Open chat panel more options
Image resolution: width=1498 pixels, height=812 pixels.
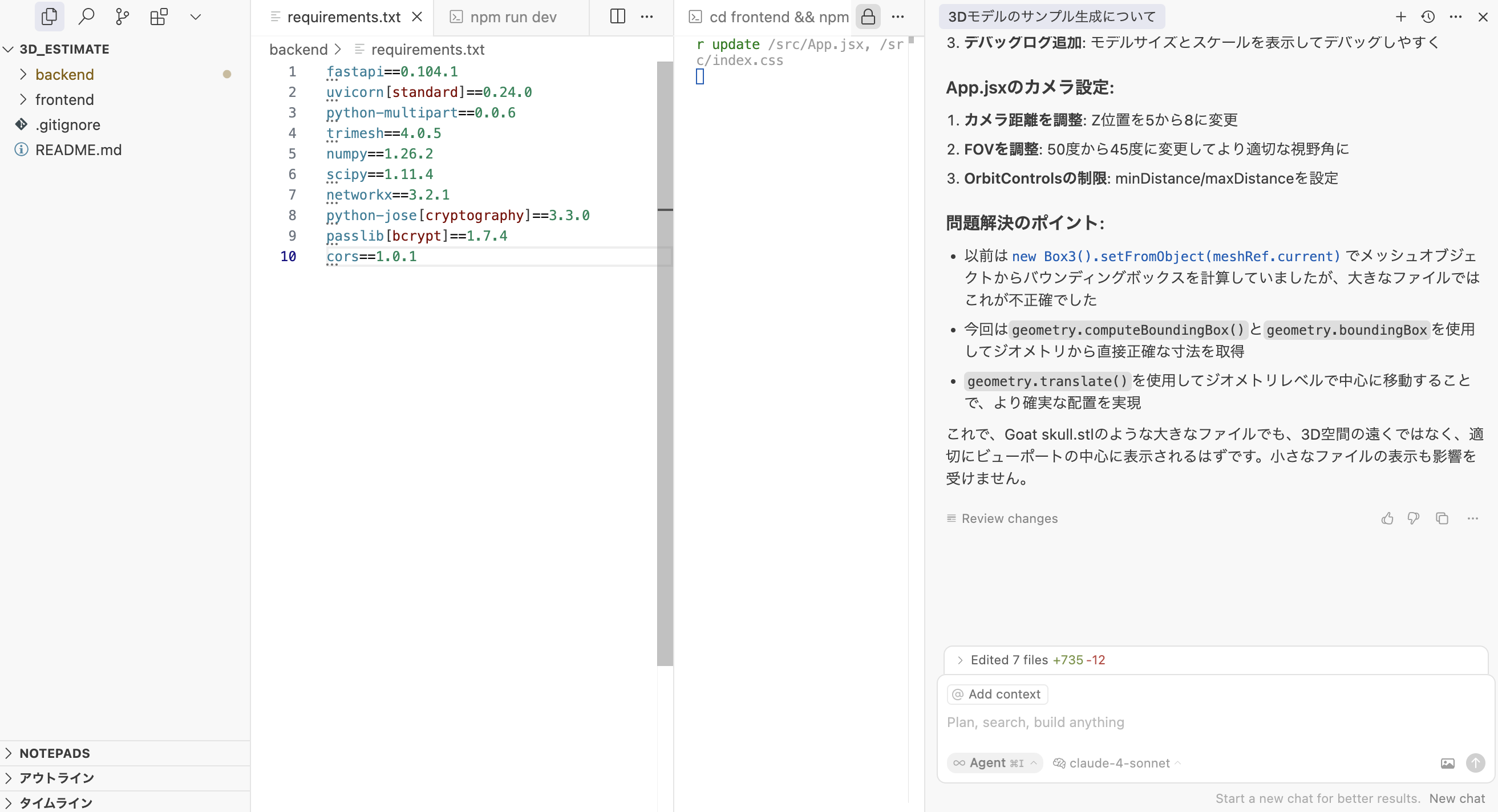1456,17
